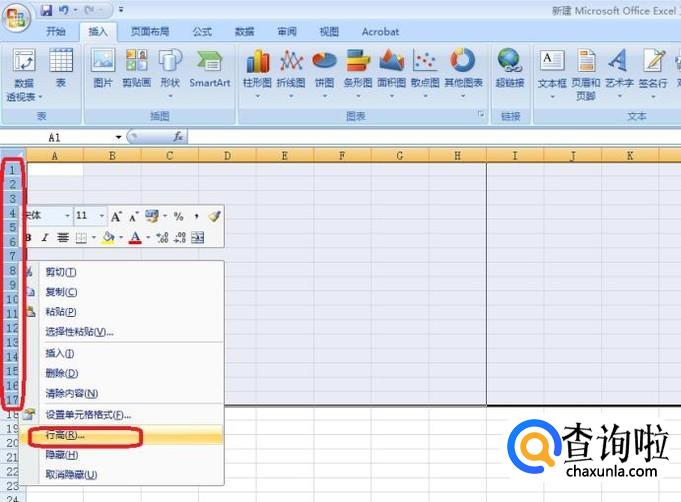Apply percent style in mini toolbar
The width and height of the screenshot is (681, 502).
[x=179, y=216]
